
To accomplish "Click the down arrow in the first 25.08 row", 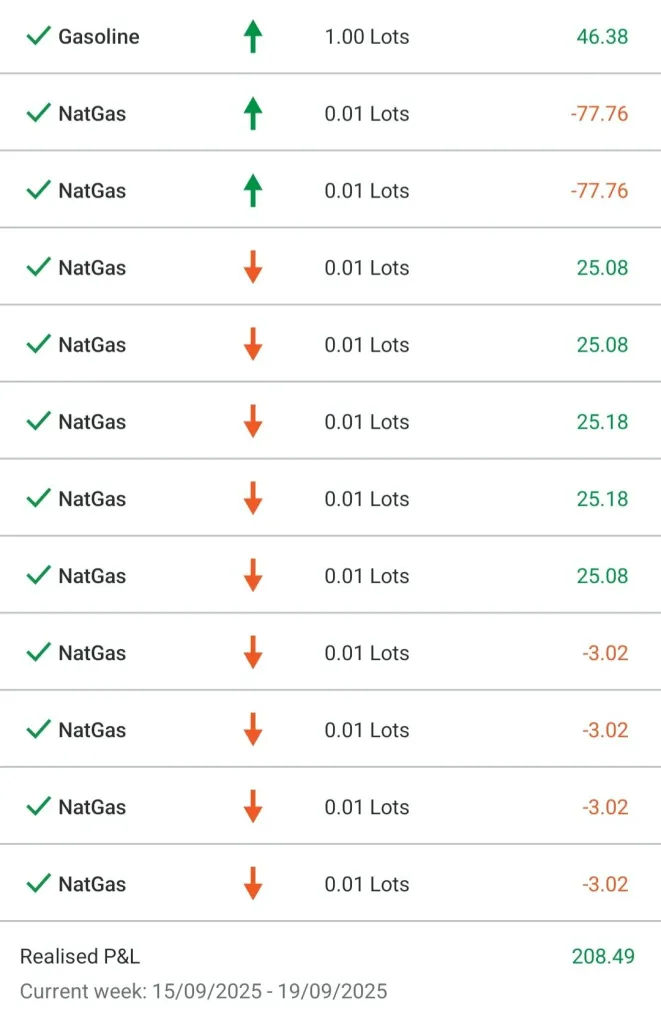I will tap(253, 268).
